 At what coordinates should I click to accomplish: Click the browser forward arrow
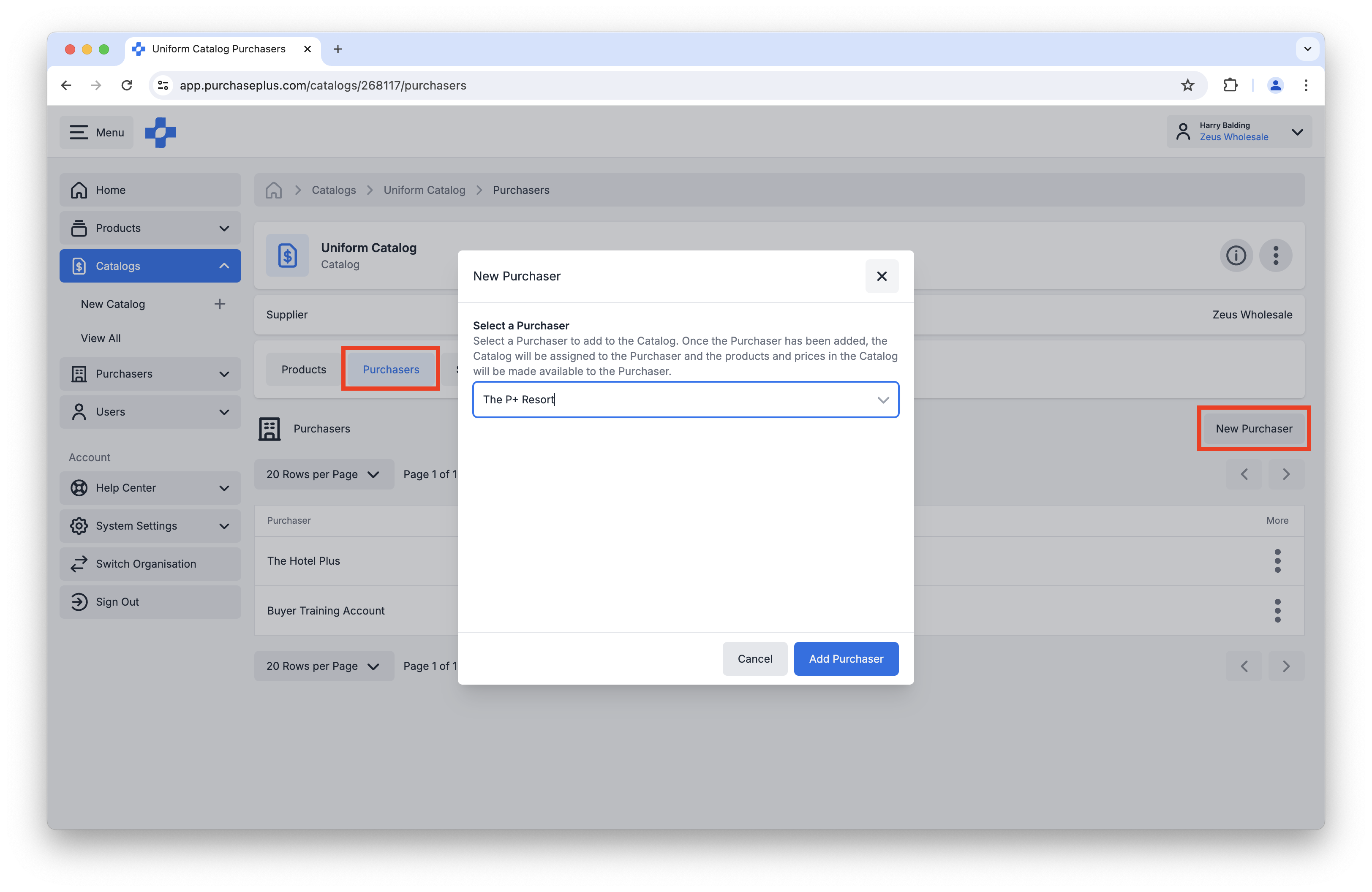[x=96, y=85]
